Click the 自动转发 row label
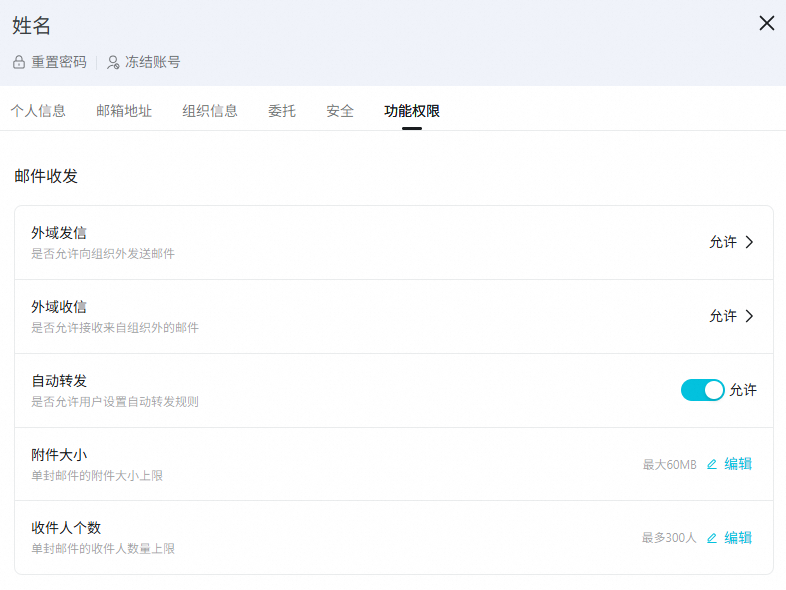The image size is (786, 590). click(59, 381)
